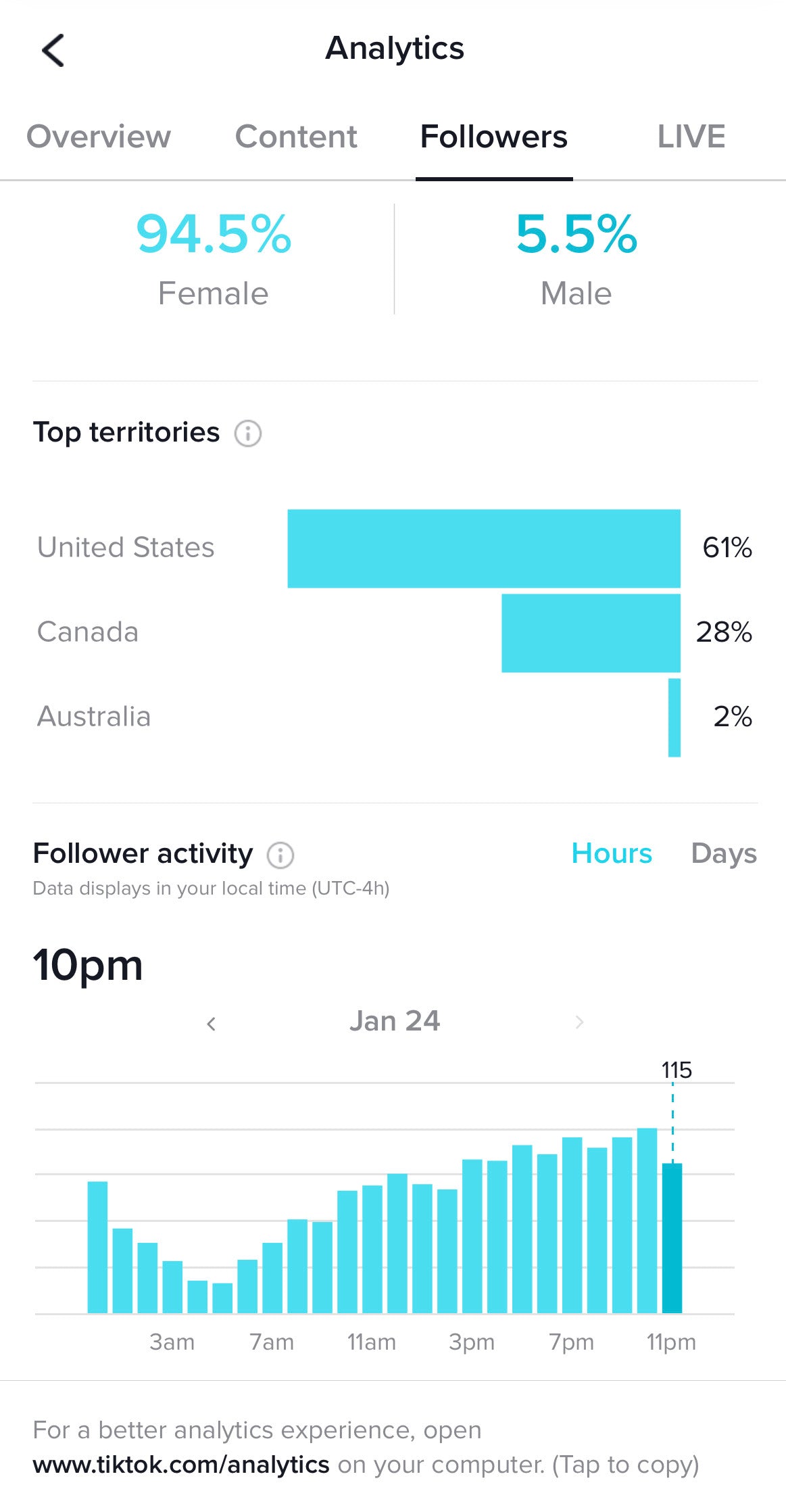Screen dimensions: 786x1512
Task: Open the Content analytics tab
Action: click(296, 136)
